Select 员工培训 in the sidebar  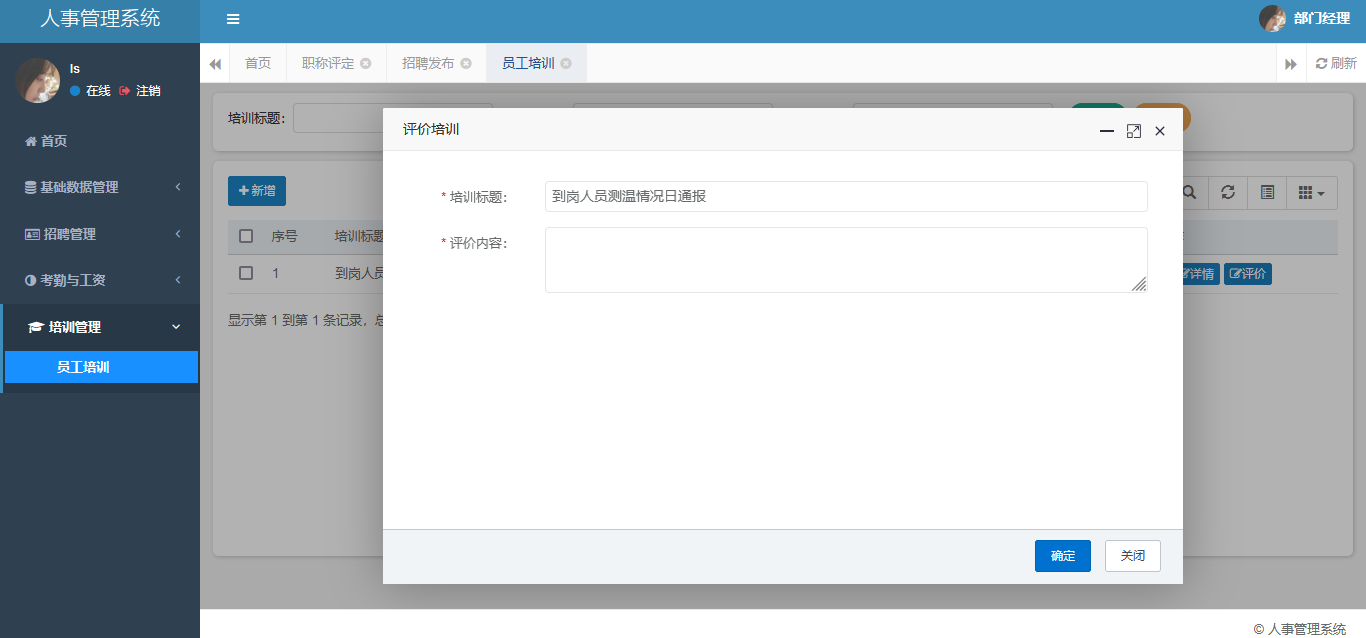tap(100, 367)
